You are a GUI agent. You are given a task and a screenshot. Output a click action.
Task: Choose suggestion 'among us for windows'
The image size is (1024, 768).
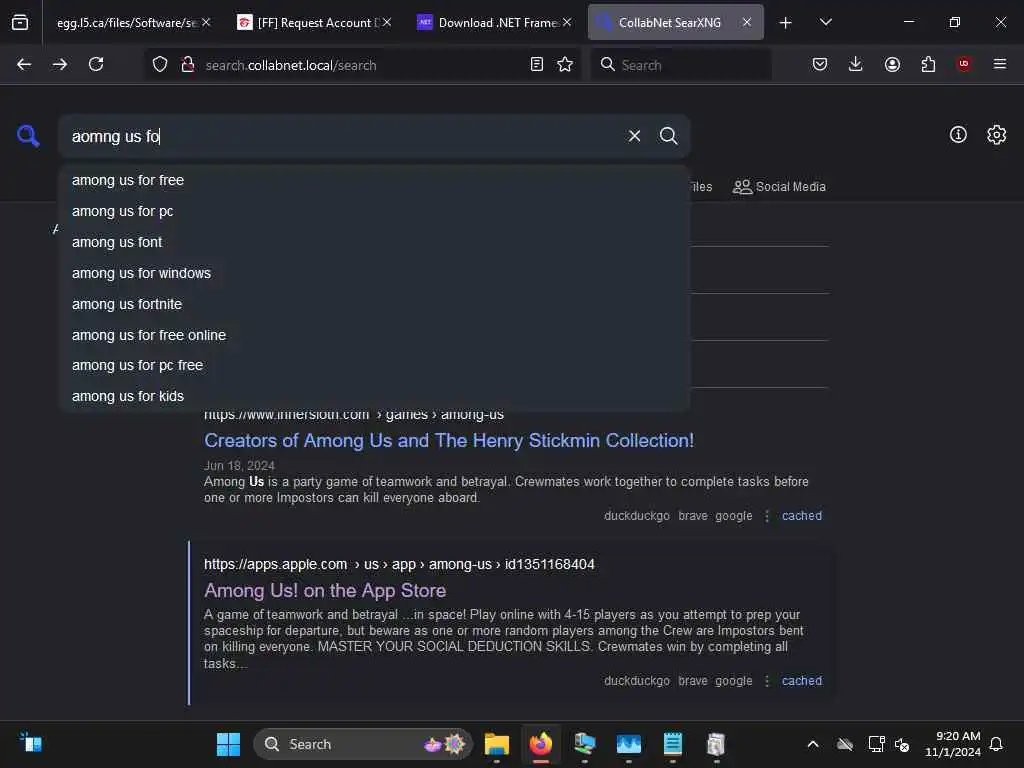point(374,273)
